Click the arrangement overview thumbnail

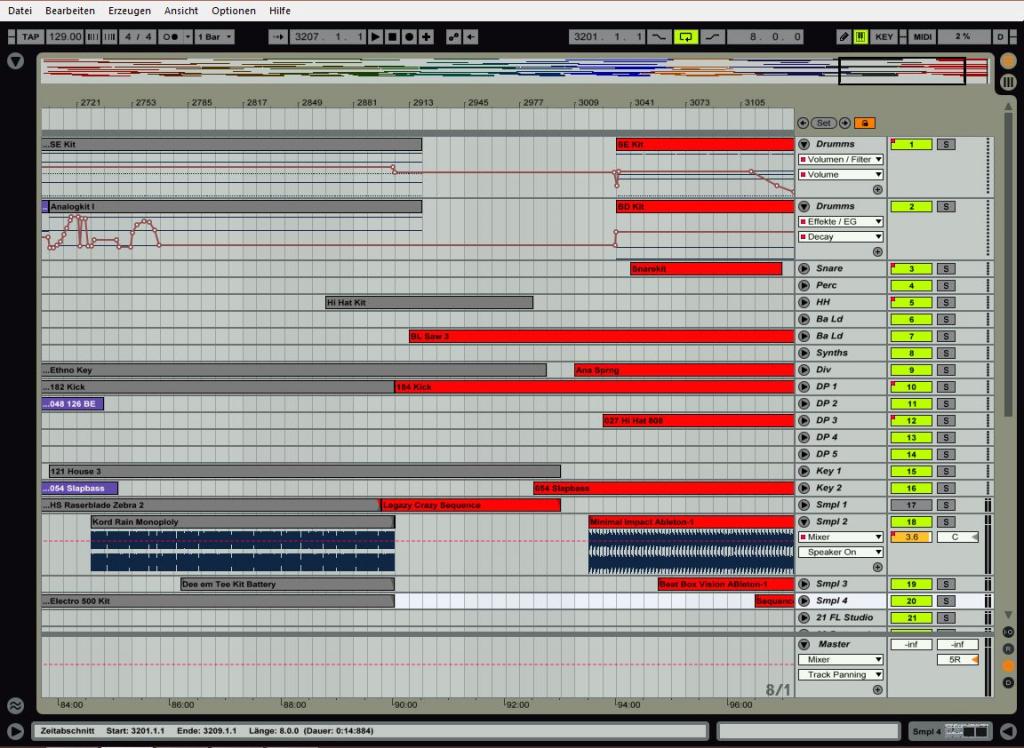(515, 71)
